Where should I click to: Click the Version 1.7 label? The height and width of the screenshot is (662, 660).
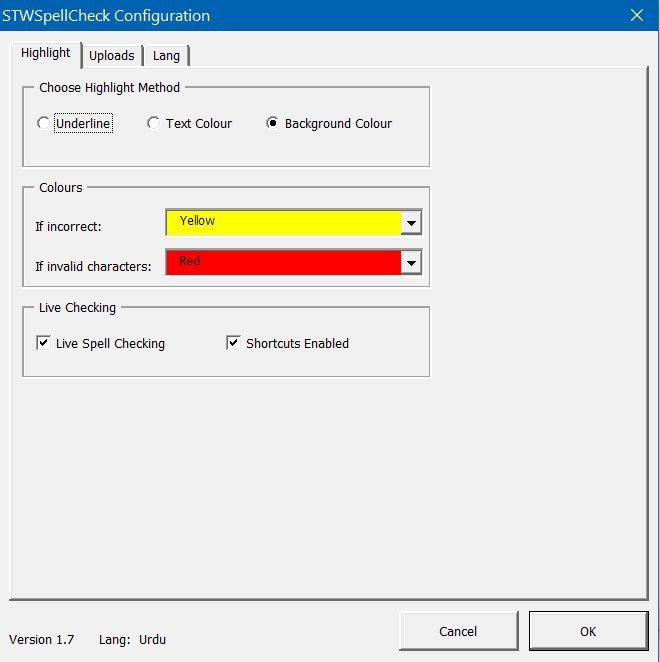[x=41, y=639]
